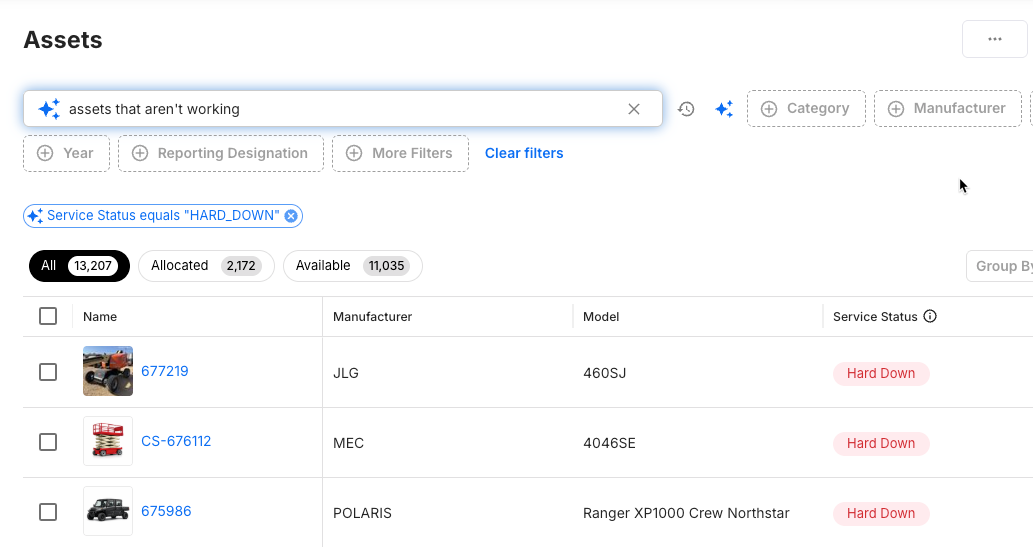This screenshot has height=547, width=1033.
Task: Open the Category filter dropdown
Action: (x=806, y=109)
